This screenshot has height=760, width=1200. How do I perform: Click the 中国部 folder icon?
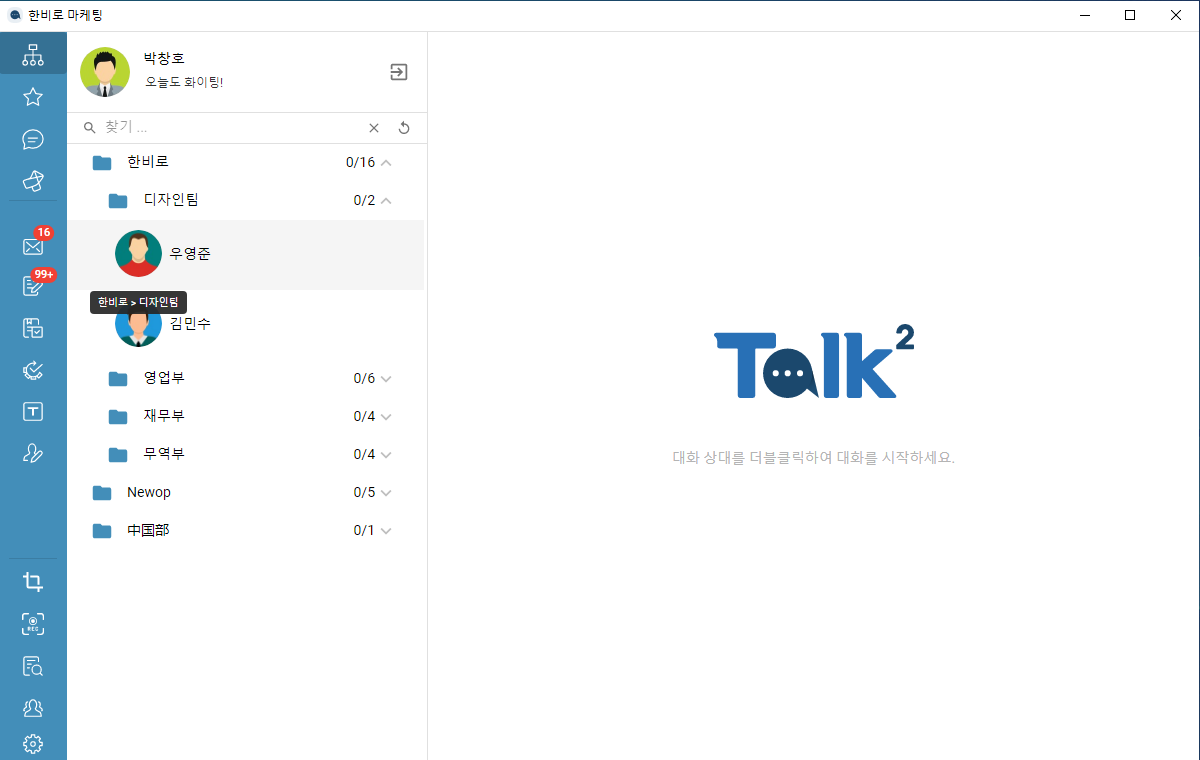pyautogui.click(x=102, y=531)
